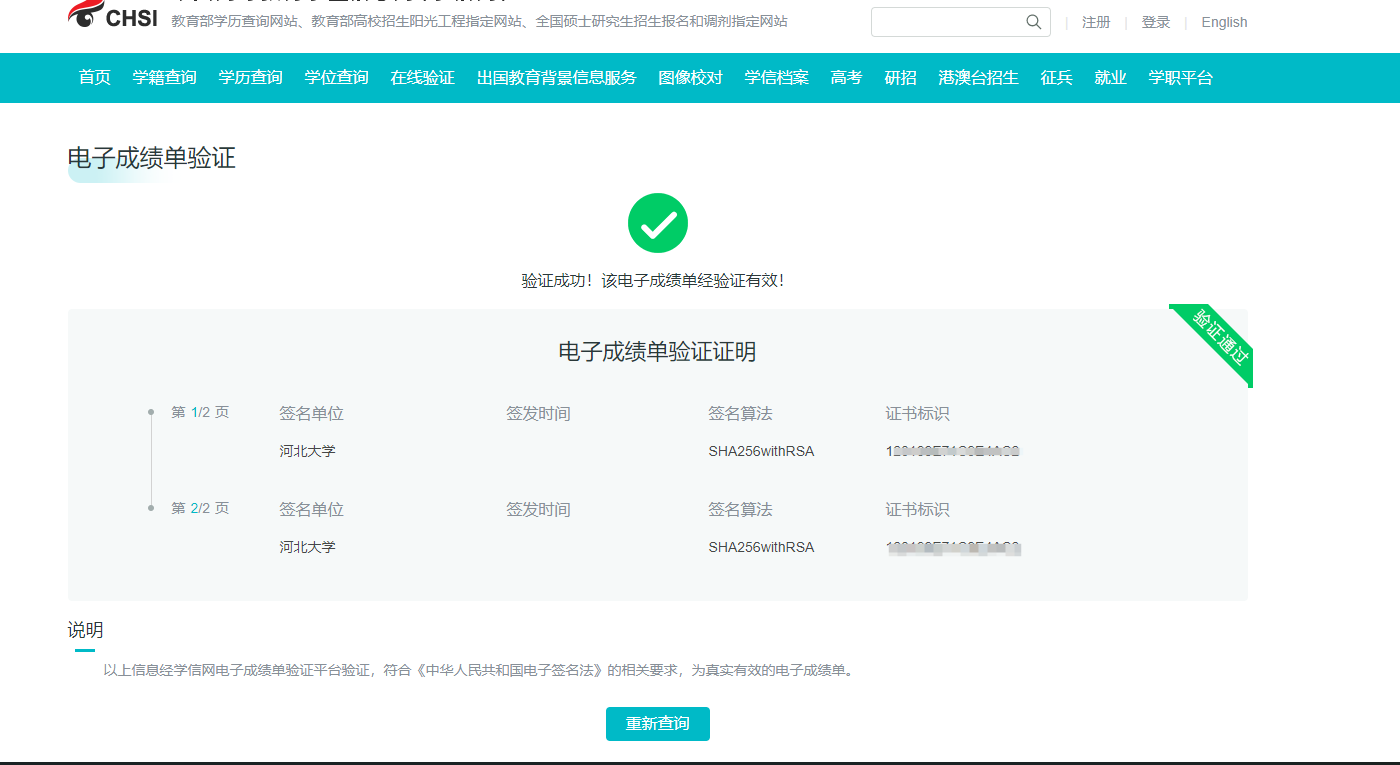
Task: Go to 研招 section
Action: click(900, 78)
